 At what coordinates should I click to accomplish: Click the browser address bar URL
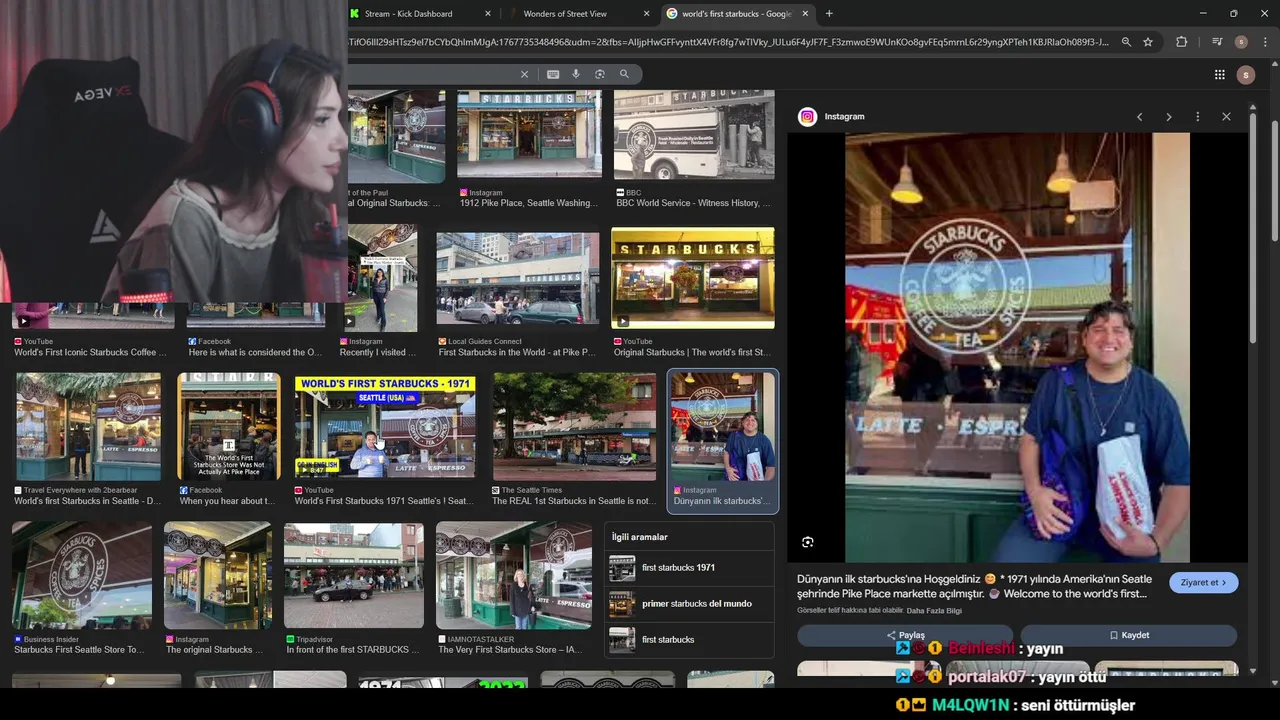pos(730,42)
